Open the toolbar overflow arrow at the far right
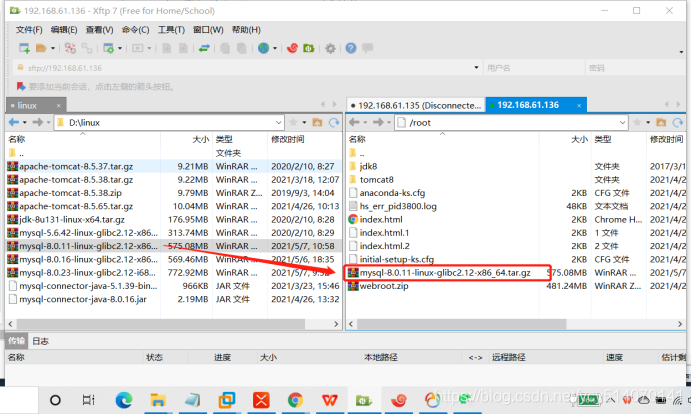This screenshot has height=415, width=692. [681, 52]
